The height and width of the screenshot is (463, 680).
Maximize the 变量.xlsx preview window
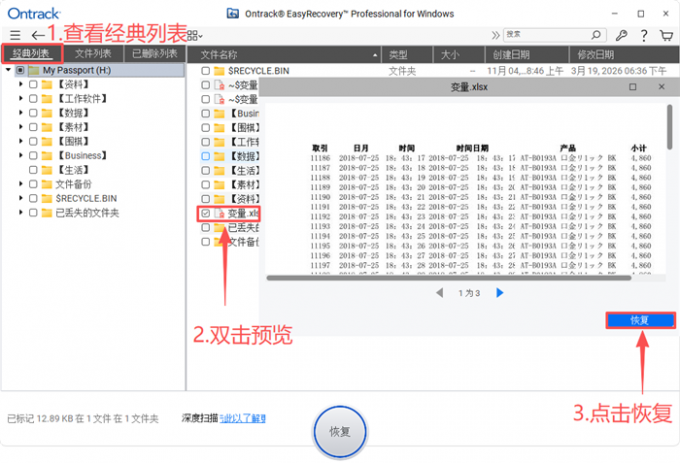(633, 87)
